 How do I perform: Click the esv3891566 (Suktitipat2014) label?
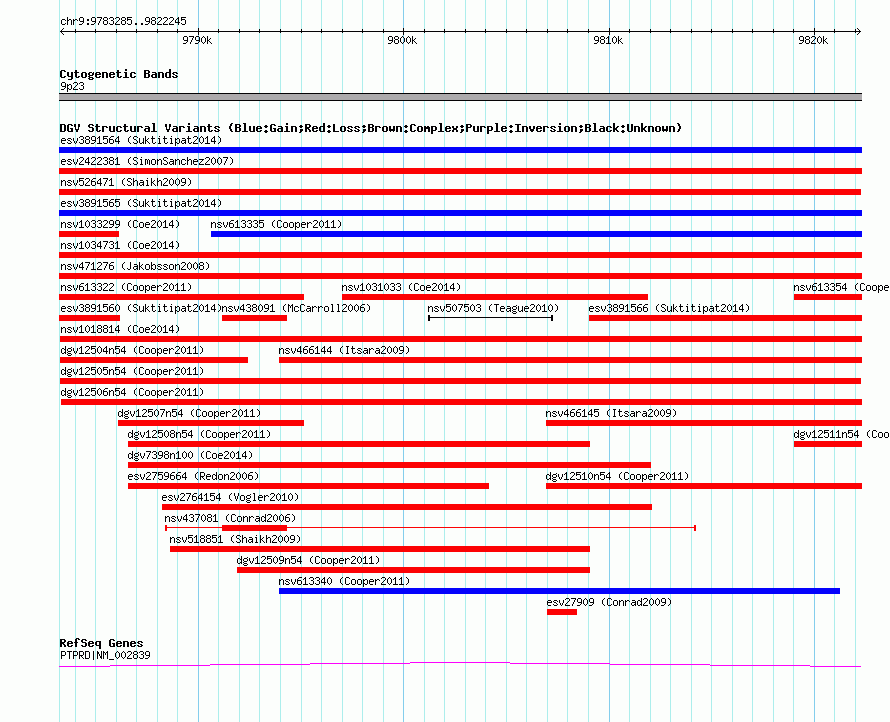[669, 308]
